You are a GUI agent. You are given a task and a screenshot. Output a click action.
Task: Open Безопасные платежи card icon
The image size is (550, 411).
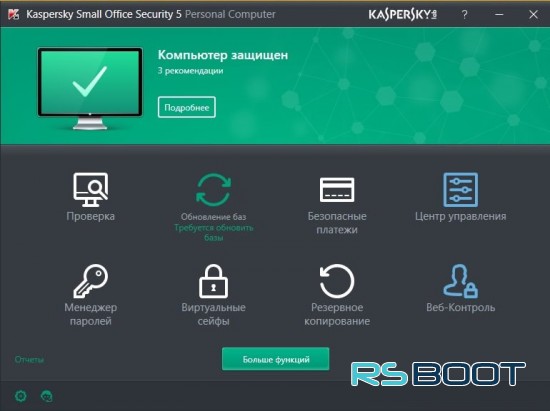[337, 190]
